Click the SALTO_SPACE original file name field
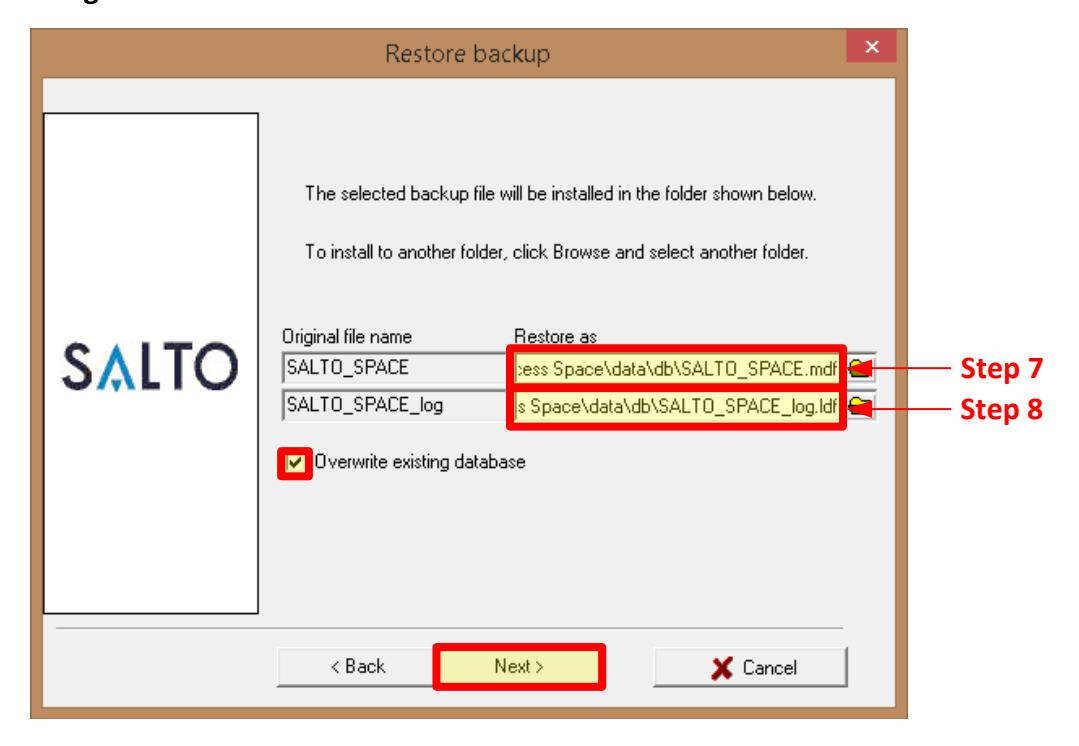Viewport: 1079px width, 746px height. click(394, 367)
